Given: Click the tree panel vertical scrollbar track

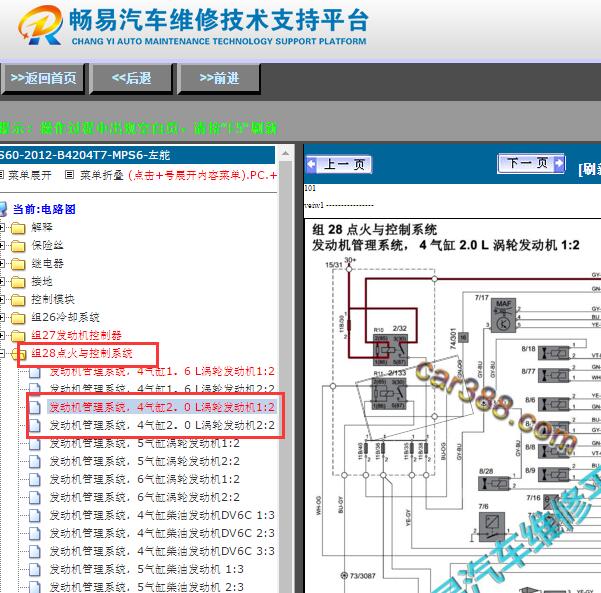Looking at the screenshot, I should 285,376.
